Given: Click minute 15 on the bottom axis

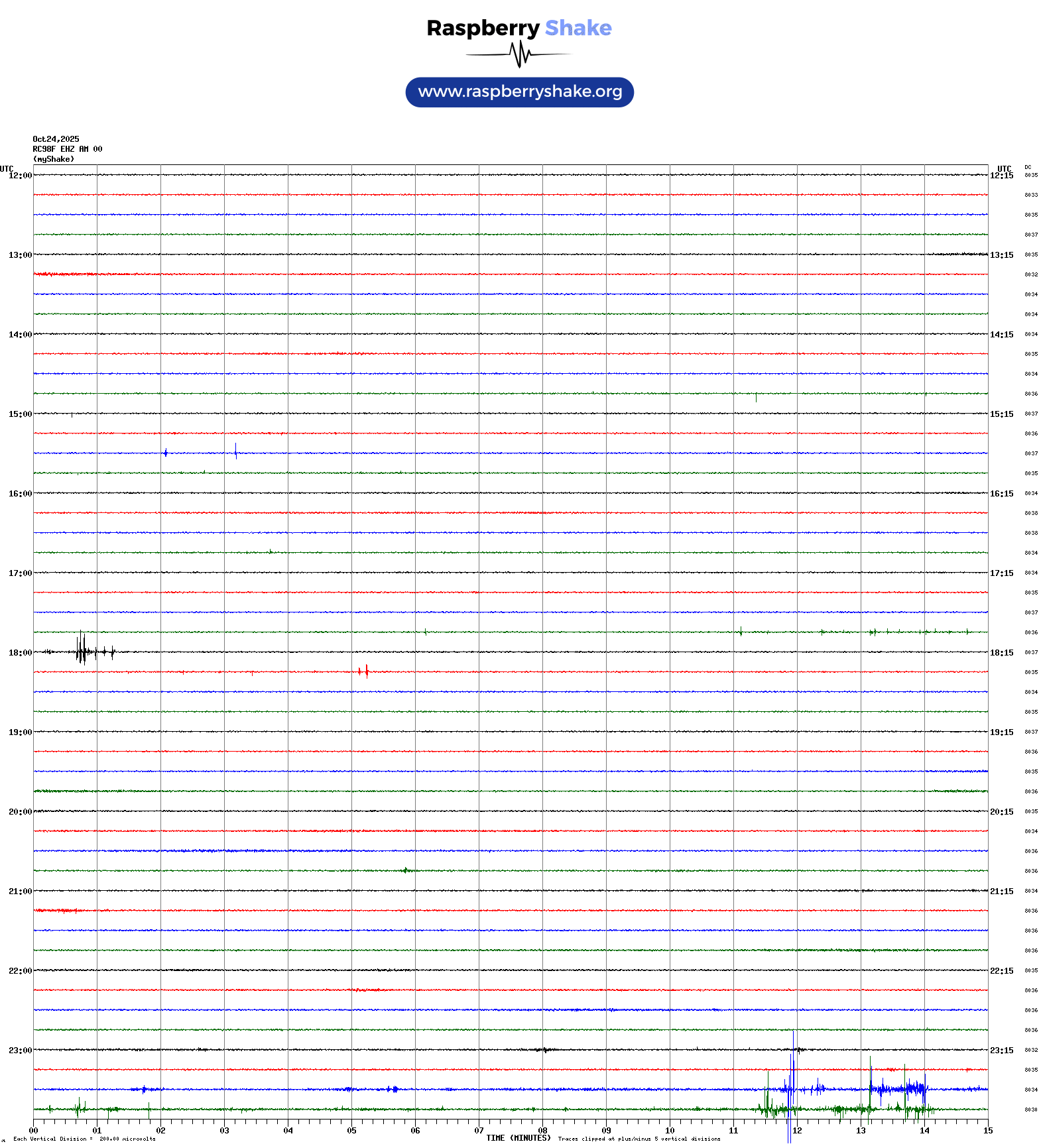Looking at the screenshot, I should click(x=988, y=1131).
